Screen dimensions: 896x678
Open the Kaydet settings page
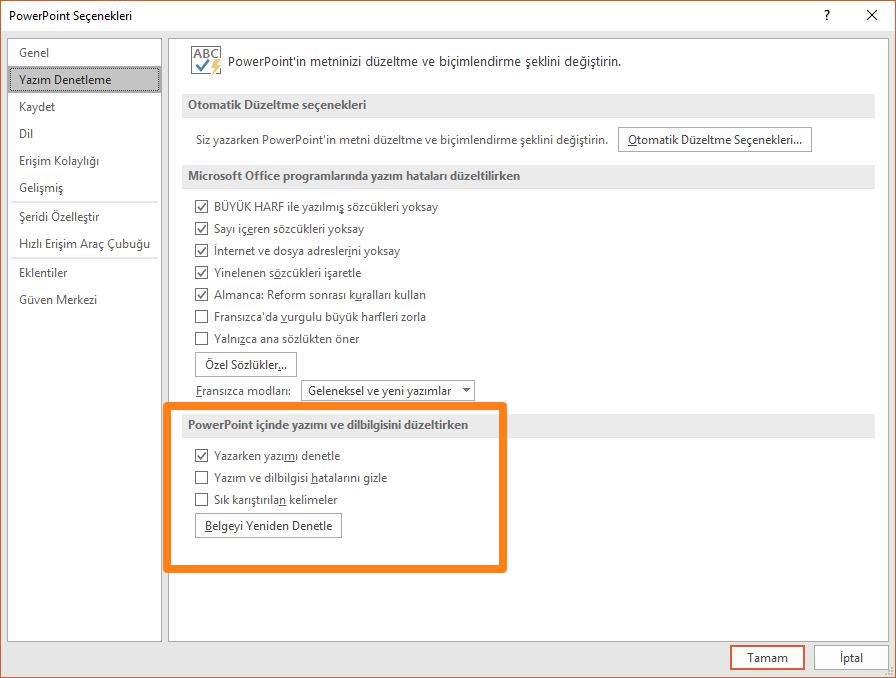85,107
